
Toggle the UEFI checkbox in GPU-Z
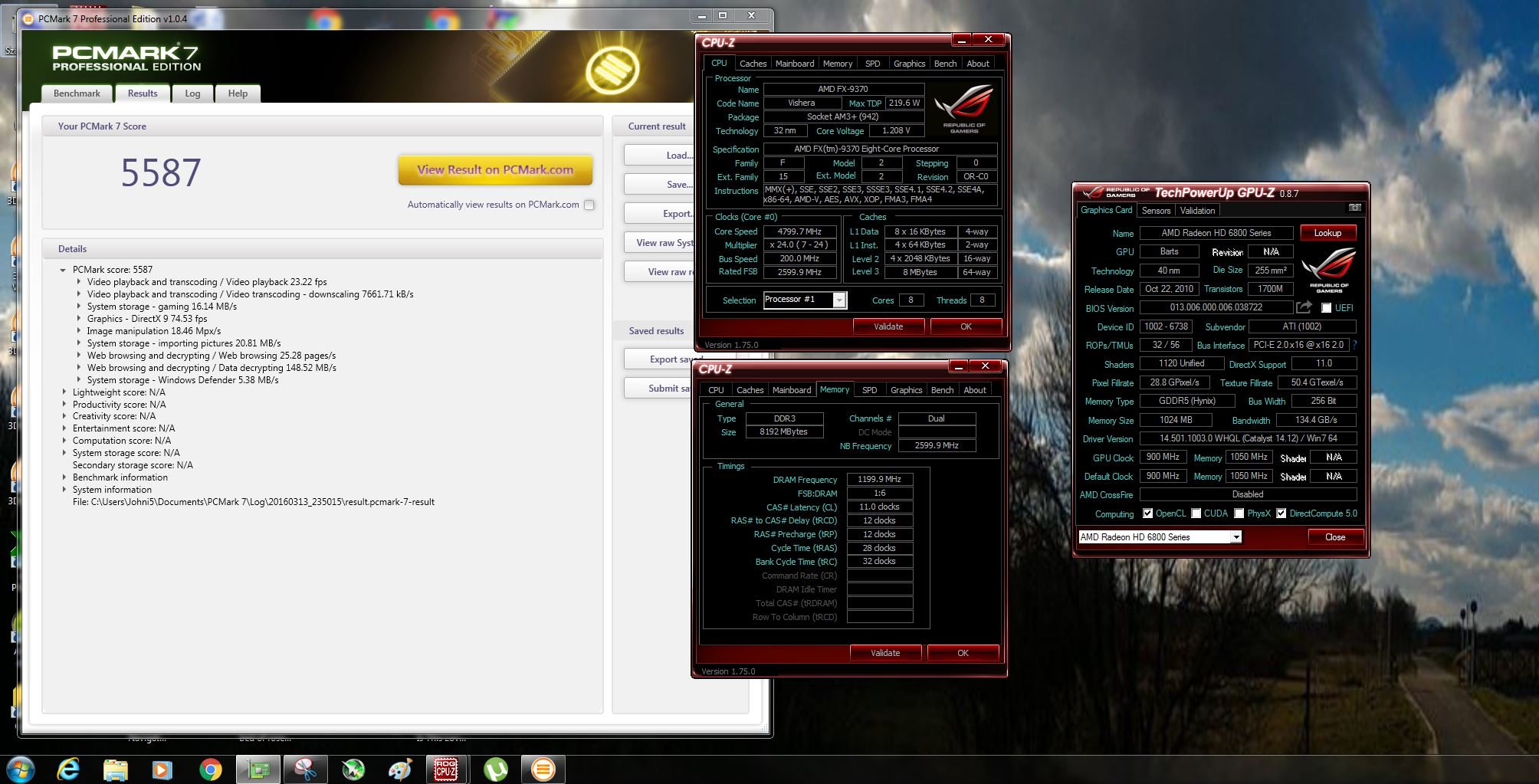point(1326,308)
